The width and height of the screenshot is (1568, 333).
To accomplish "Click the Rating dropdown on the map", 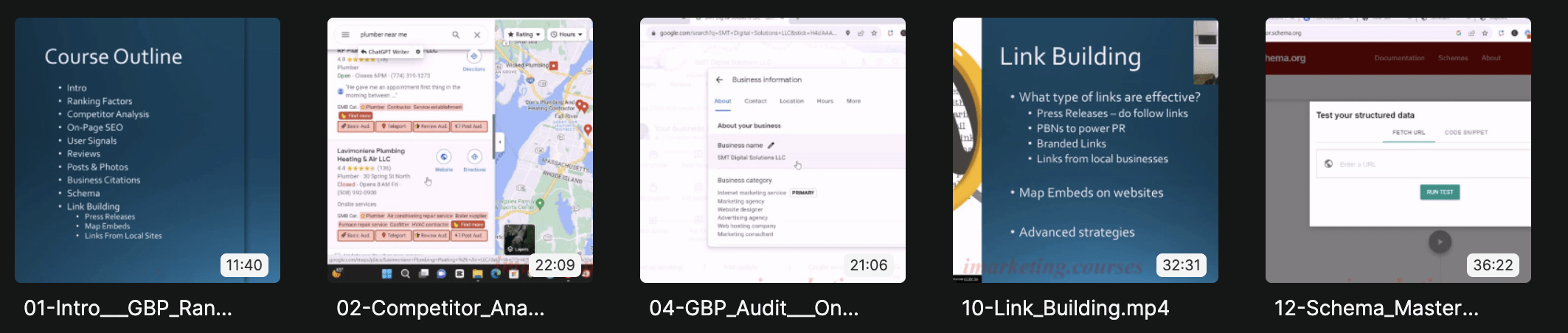I will click(524, 35).
